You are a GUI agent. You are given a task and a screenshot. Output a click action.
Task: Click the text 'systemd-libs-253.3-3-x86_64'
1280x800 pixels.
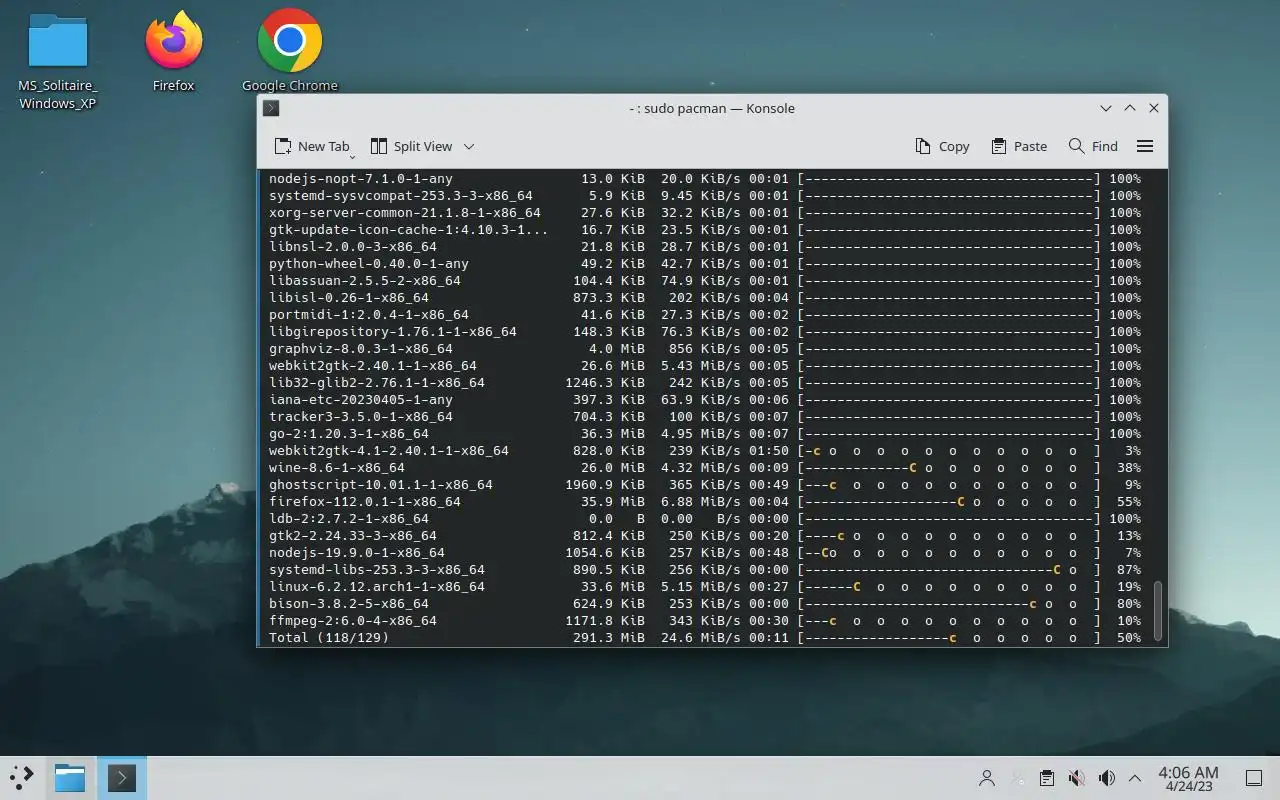[377, 570]
